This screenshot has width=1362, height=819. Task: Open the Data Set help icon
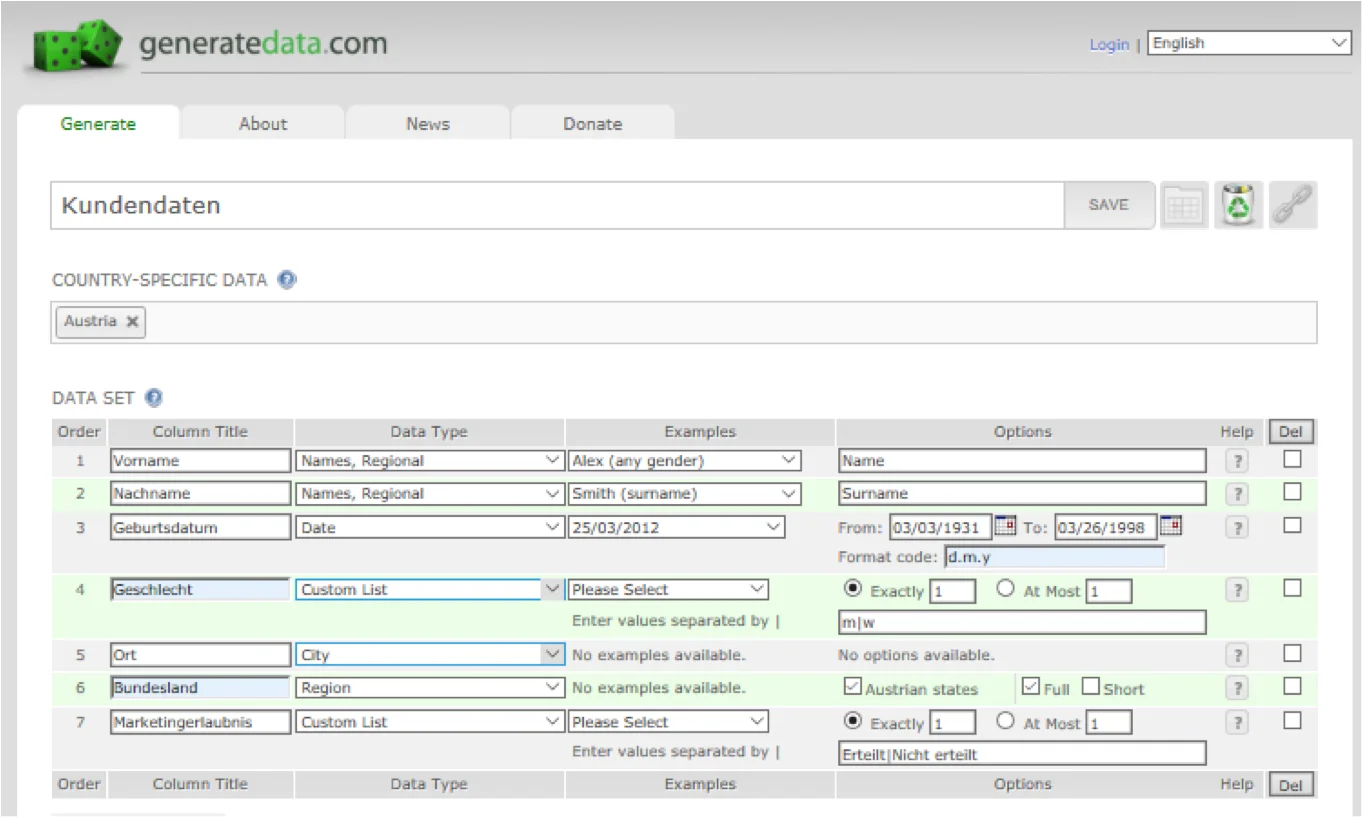(x=153, y=398)
